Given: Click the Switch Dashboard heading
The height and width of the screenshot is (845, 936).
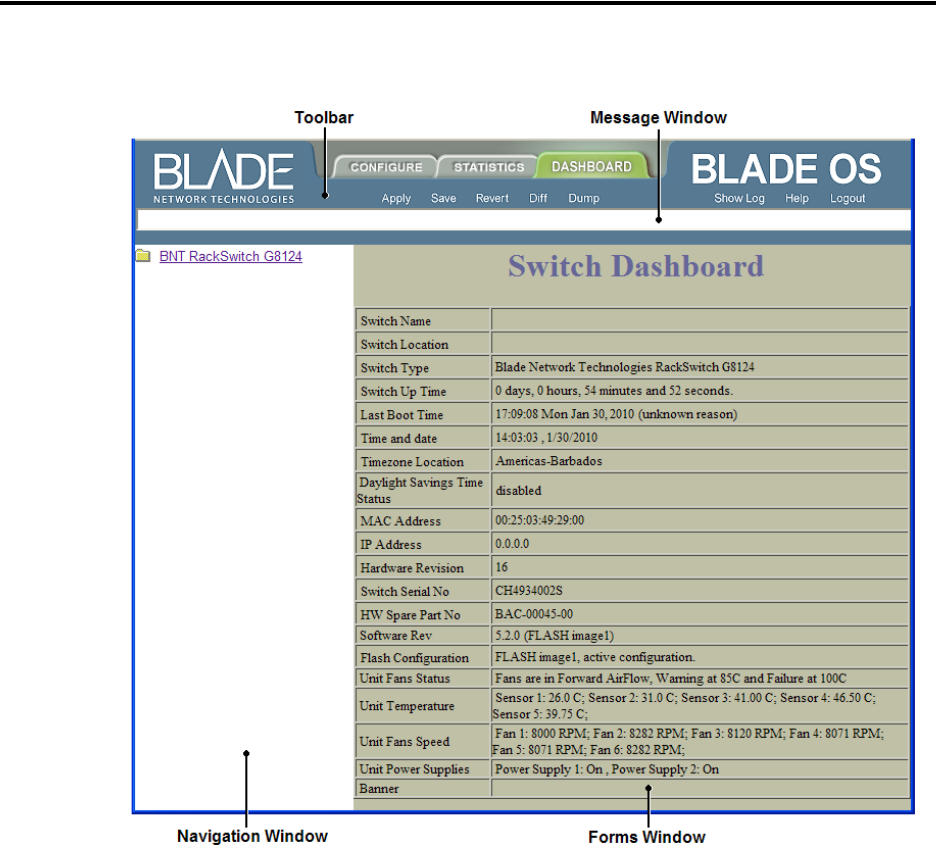Looking at the screenshot, I should [x=636, y=266].
